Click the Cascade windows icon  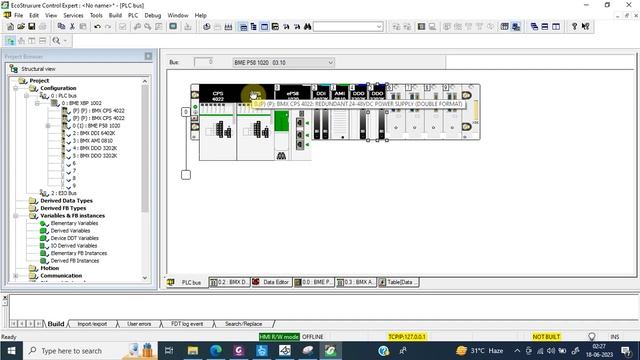point(534,27)
